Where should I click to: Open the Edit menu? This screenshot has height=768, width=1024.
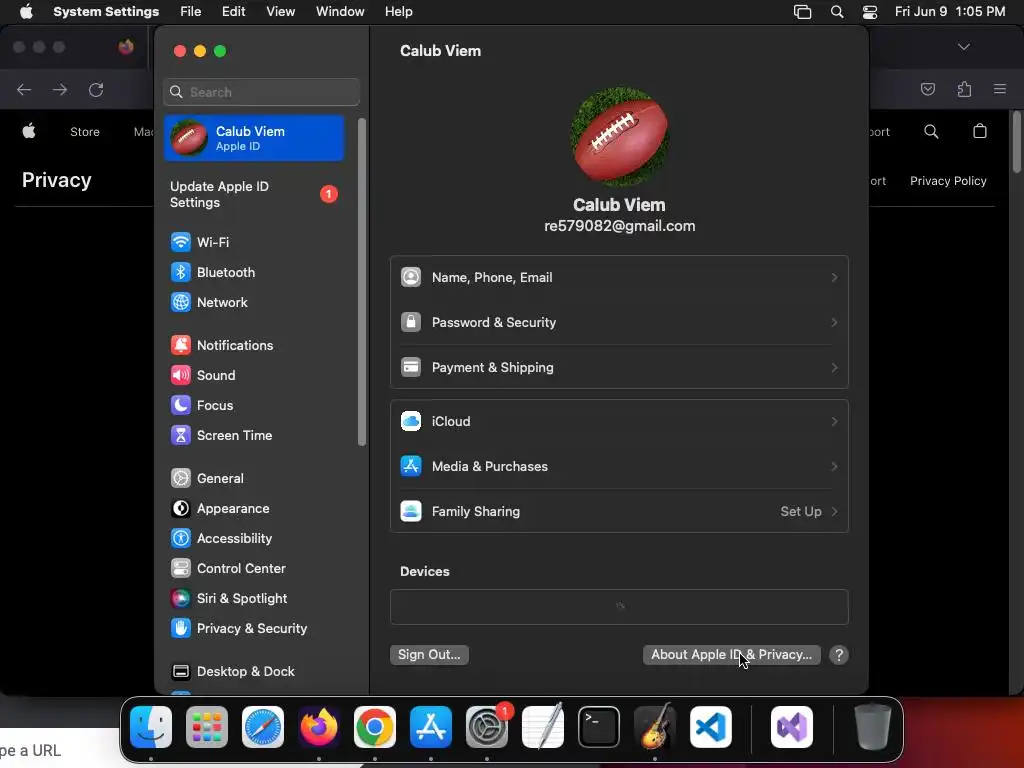[233, 12]
